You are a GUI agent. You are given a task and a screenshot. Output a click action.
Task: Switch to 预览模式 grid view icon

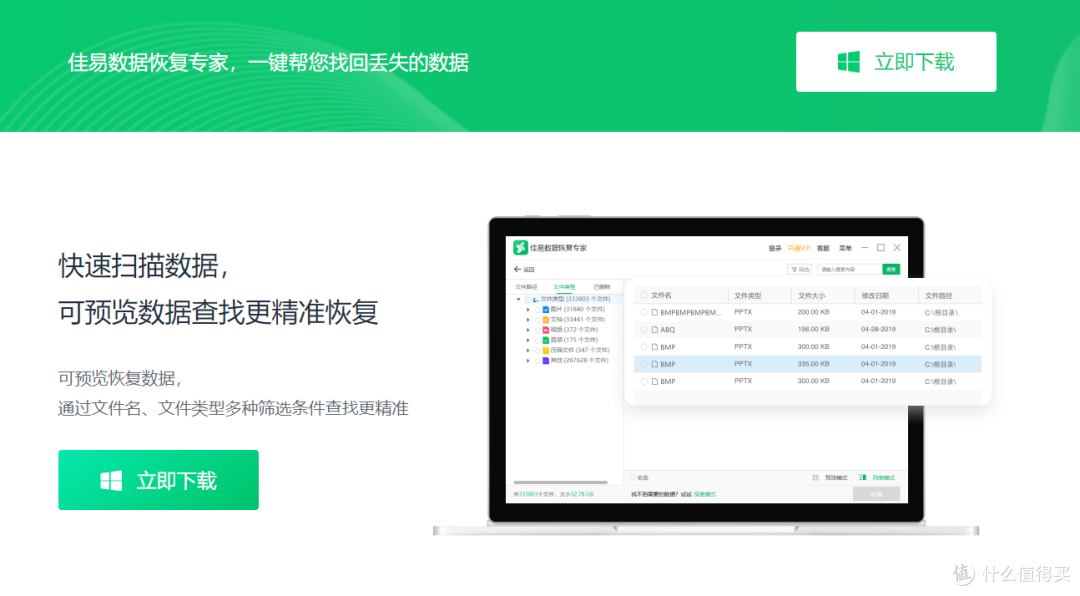pyautogui.click(x=816, y=477)
